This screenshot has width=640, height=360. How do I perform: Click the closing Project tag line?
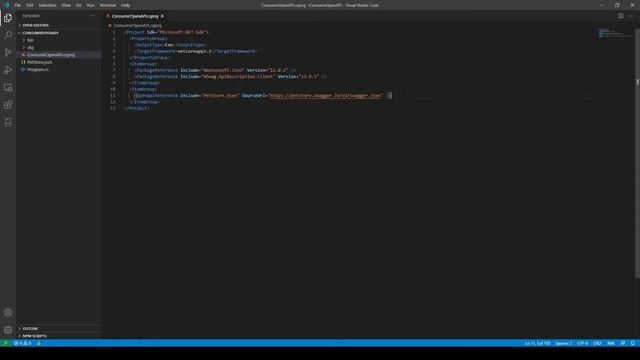(x=137, y=108)
